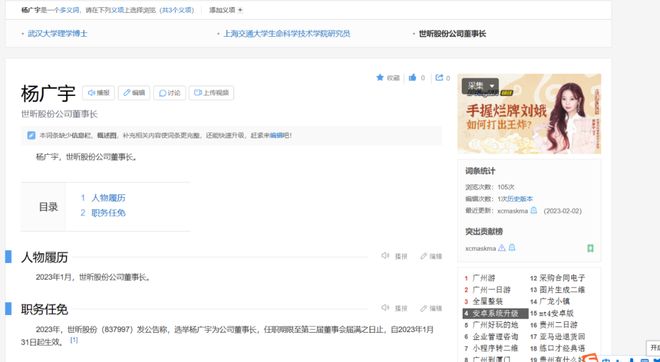Open the 手握烂牌刘娥 ad banner
660x362 pixels.
529,114
